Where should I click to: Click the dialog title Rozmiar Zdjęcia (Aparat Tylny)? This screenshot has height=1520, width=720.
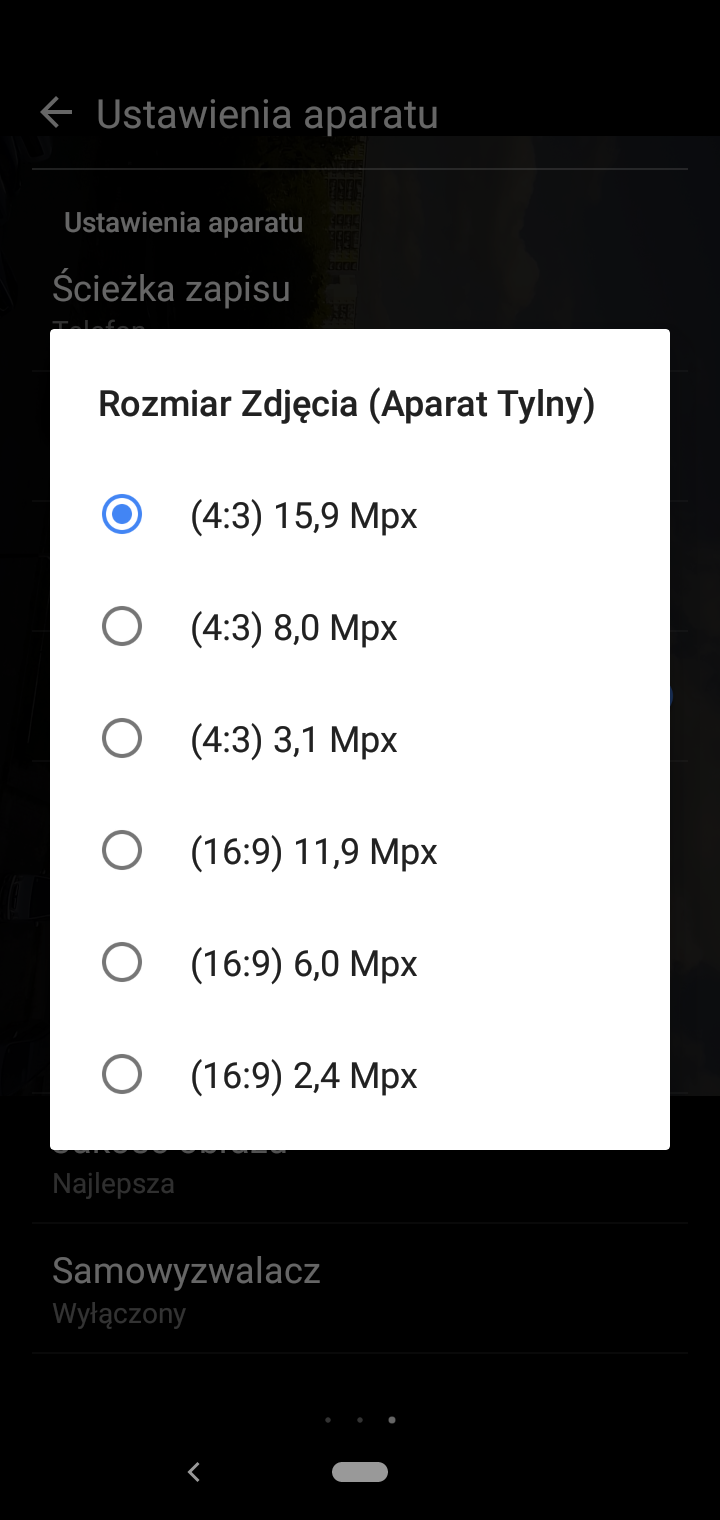[347, 405]
